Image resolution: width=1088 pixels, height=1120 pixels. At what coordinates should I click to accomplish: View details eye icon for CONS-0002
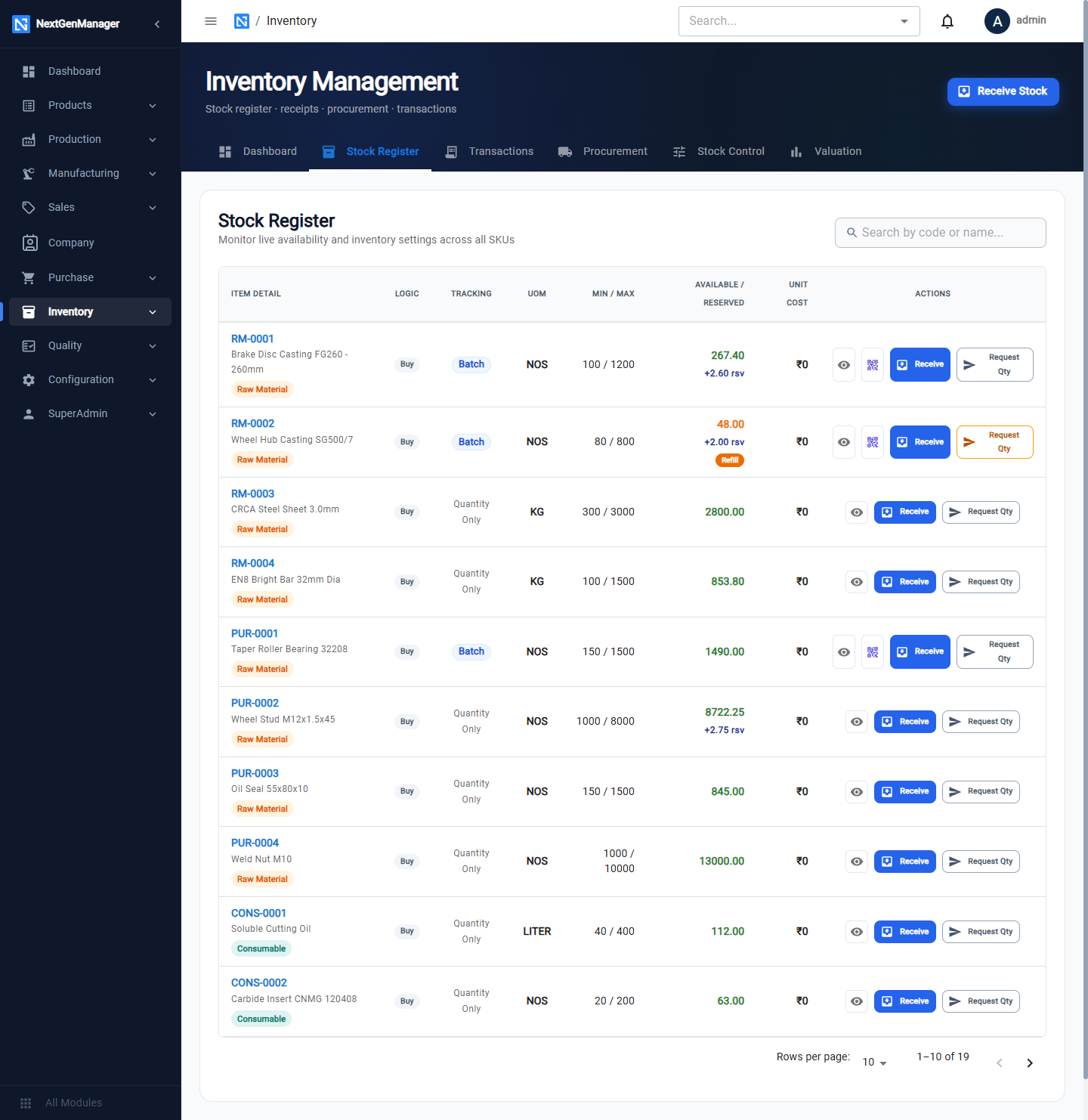point(857,1001)
